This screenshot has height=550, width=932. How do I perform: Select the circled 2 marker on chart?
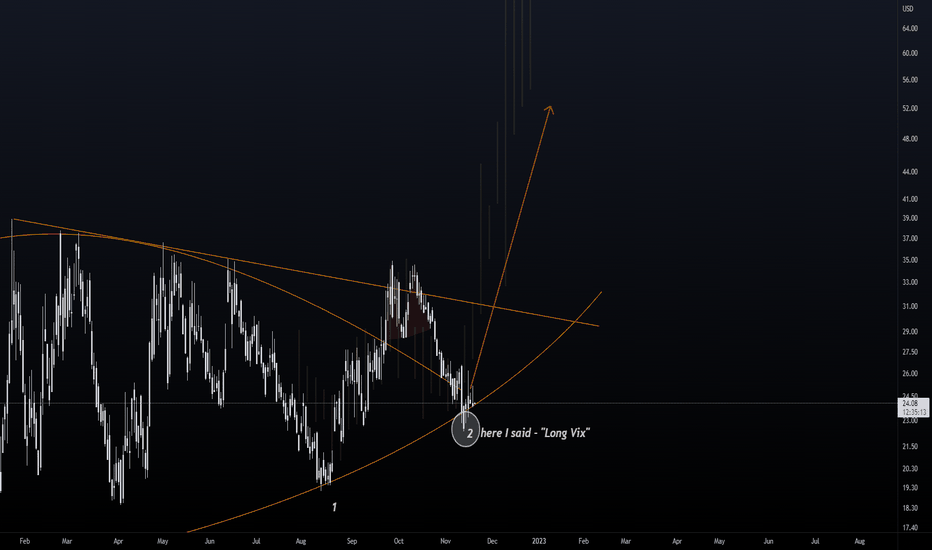(x=466, y=430)
